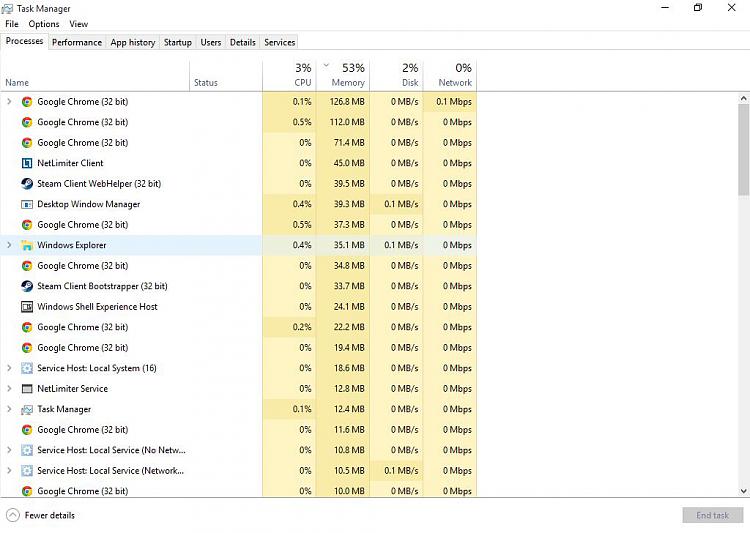Select the Windows Shell Experience Host row name
750x533 pixels.
(x=97, y=307)
